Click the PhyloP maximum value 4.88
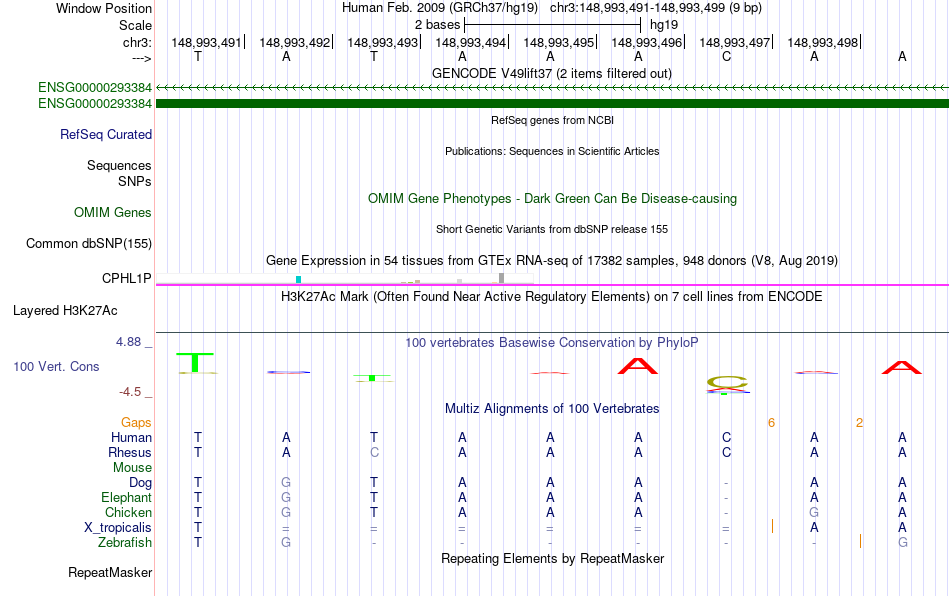 (x=128, y=342)
